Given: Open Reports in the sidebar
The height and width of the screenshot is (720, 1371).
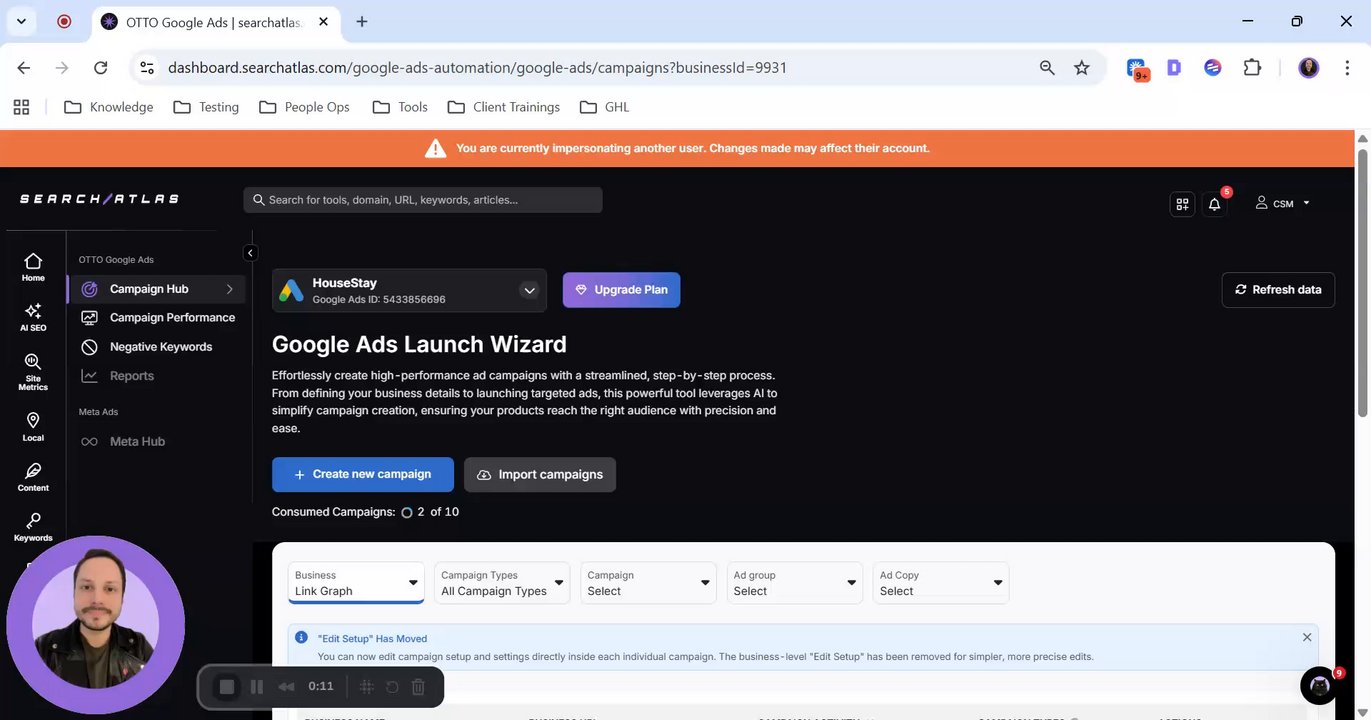Looking at the screenshot, I should point(117,375).
